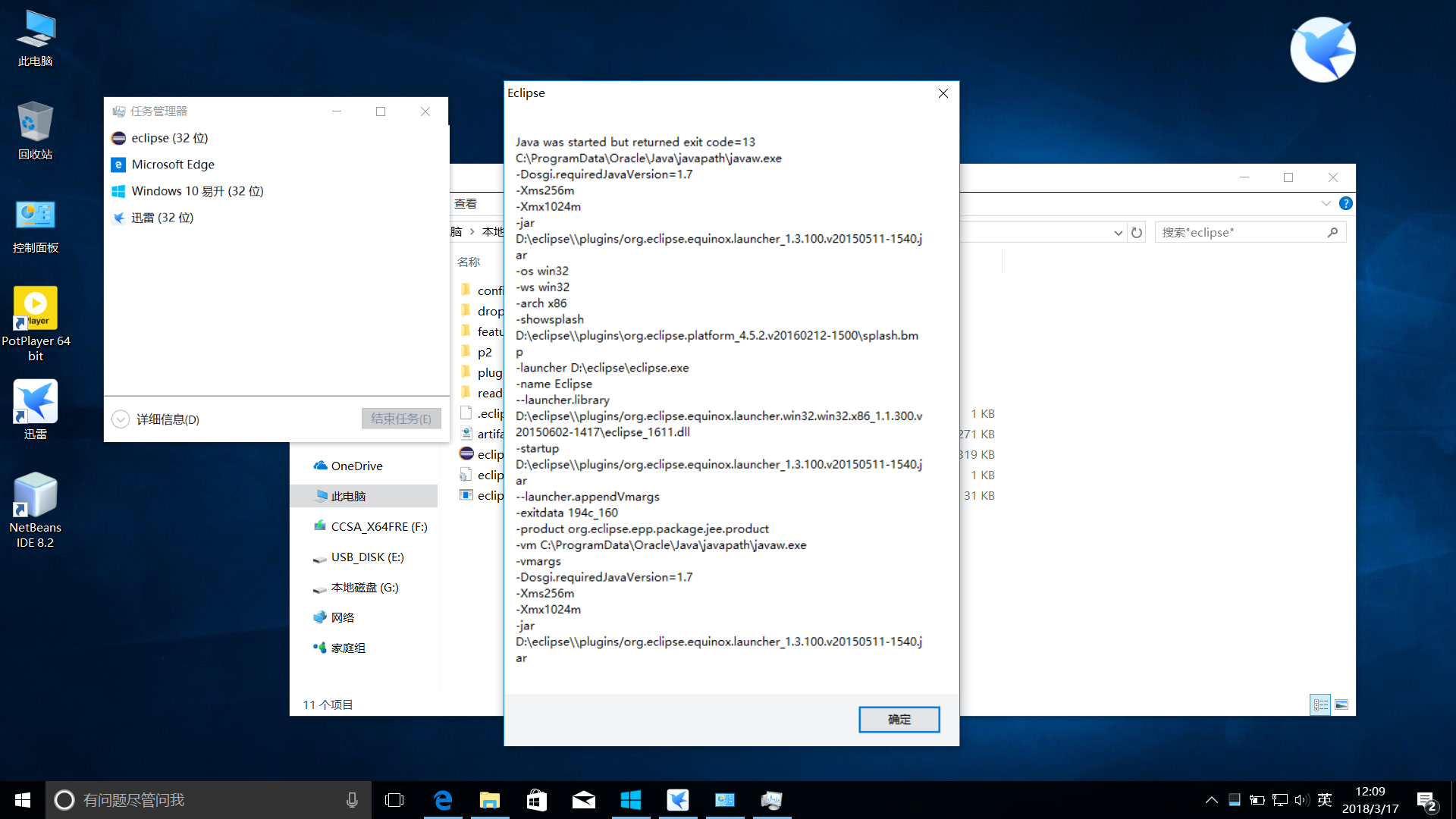Open Windows 10 易升 from taskbar

(631, 800)
